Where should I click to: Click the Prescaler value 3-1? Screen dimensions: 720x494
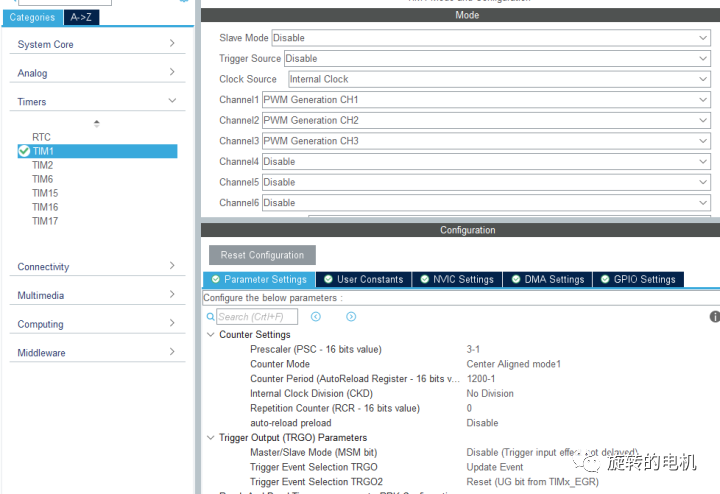(x=473, y=349)
